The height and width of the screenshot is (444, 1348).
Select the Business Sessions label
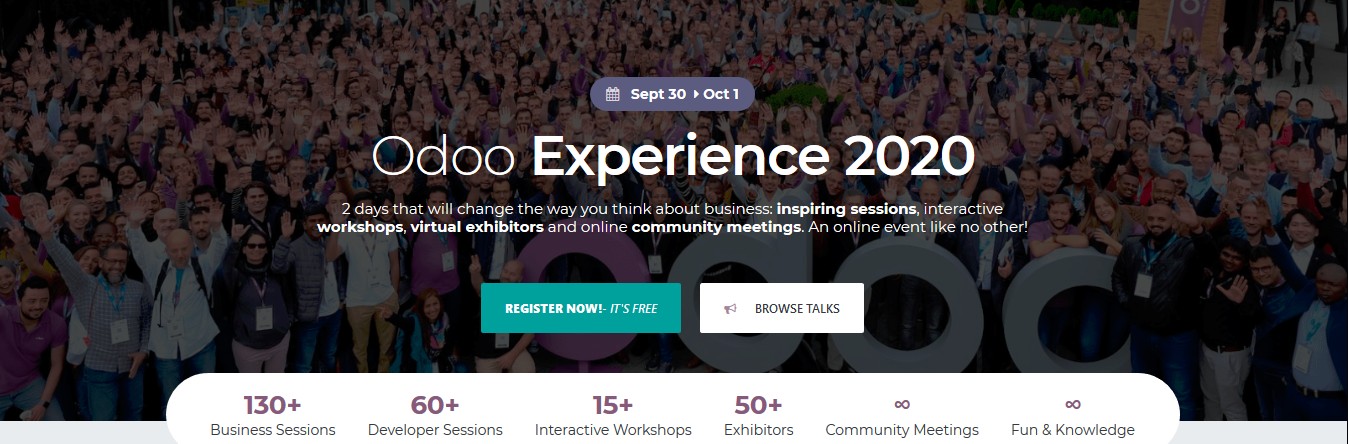click(273, 430)
